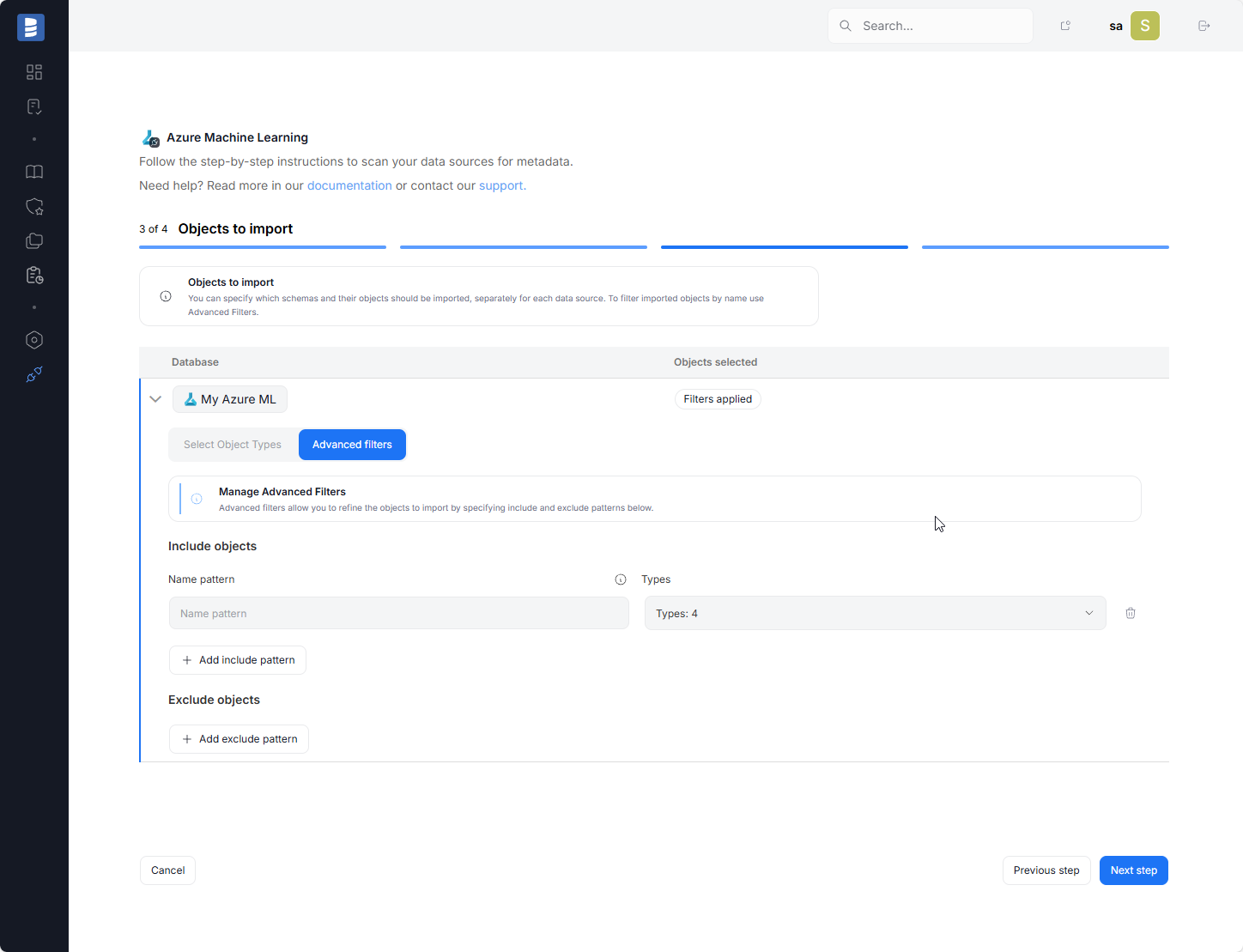Follow the documentation link
The height and width of the screenshot is (952, 1243).
(349, 185)
